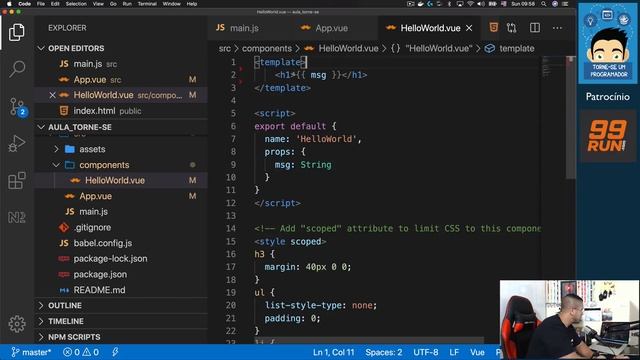This screenshot has height=360, width=640.
Task: Click the editor vertical scrollbar
Action: tap(571, 118)
